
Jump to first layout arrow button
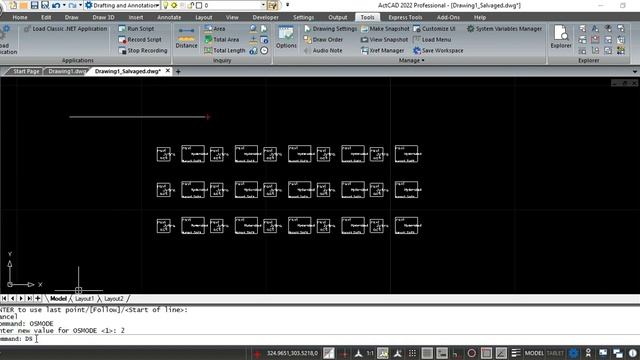coord(4,299)
